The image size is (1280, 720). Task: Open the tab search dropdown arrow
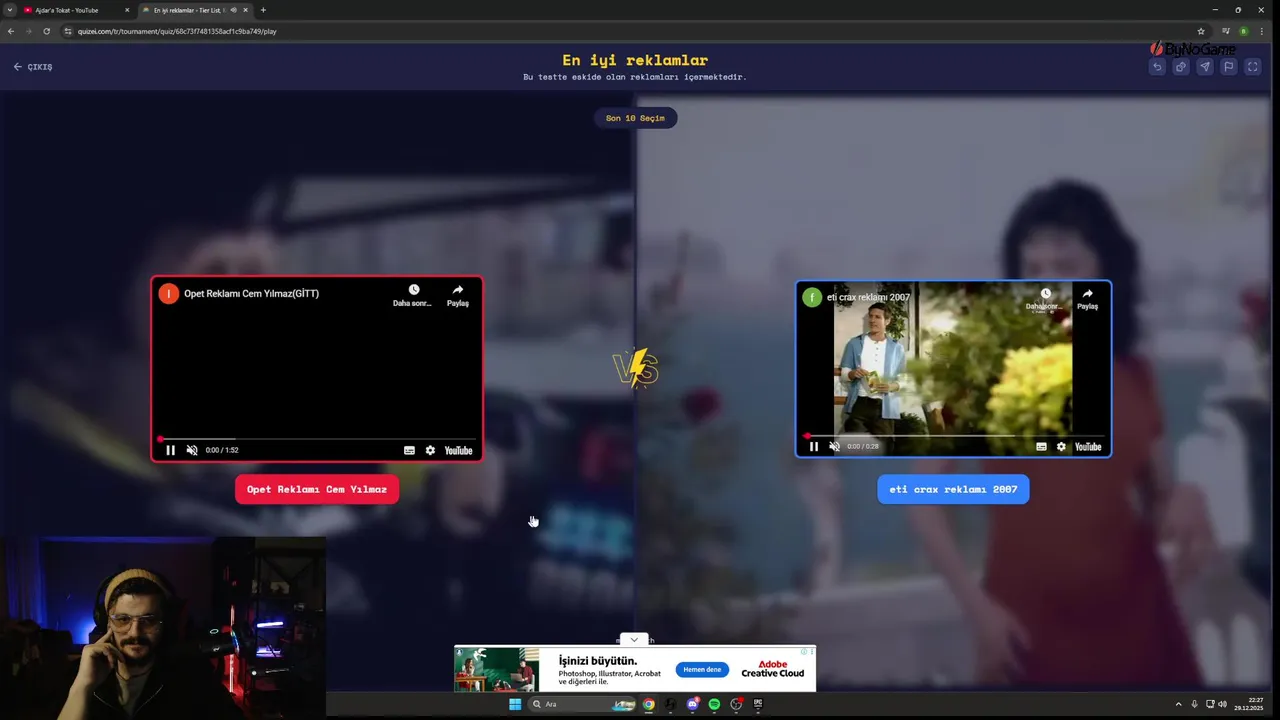pos(9,10)
